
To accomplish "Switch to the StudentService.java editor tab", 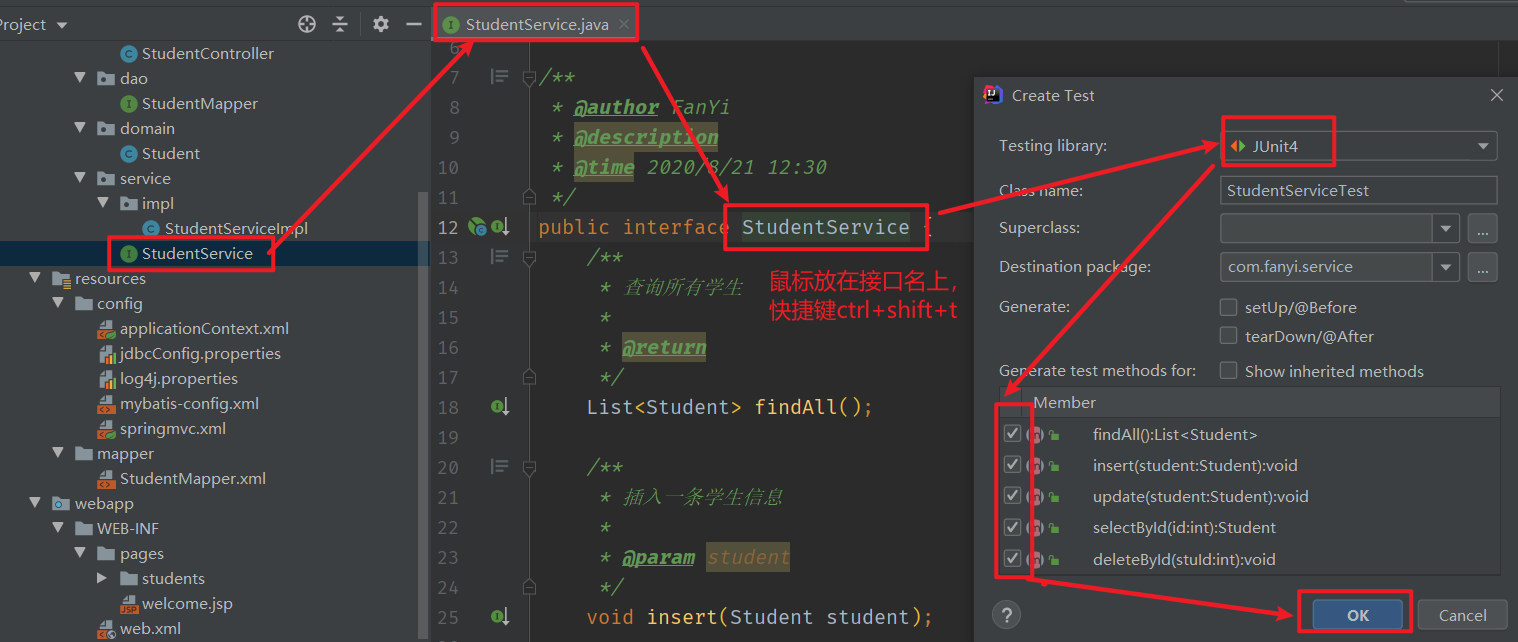I will click(x=536, y=24).
